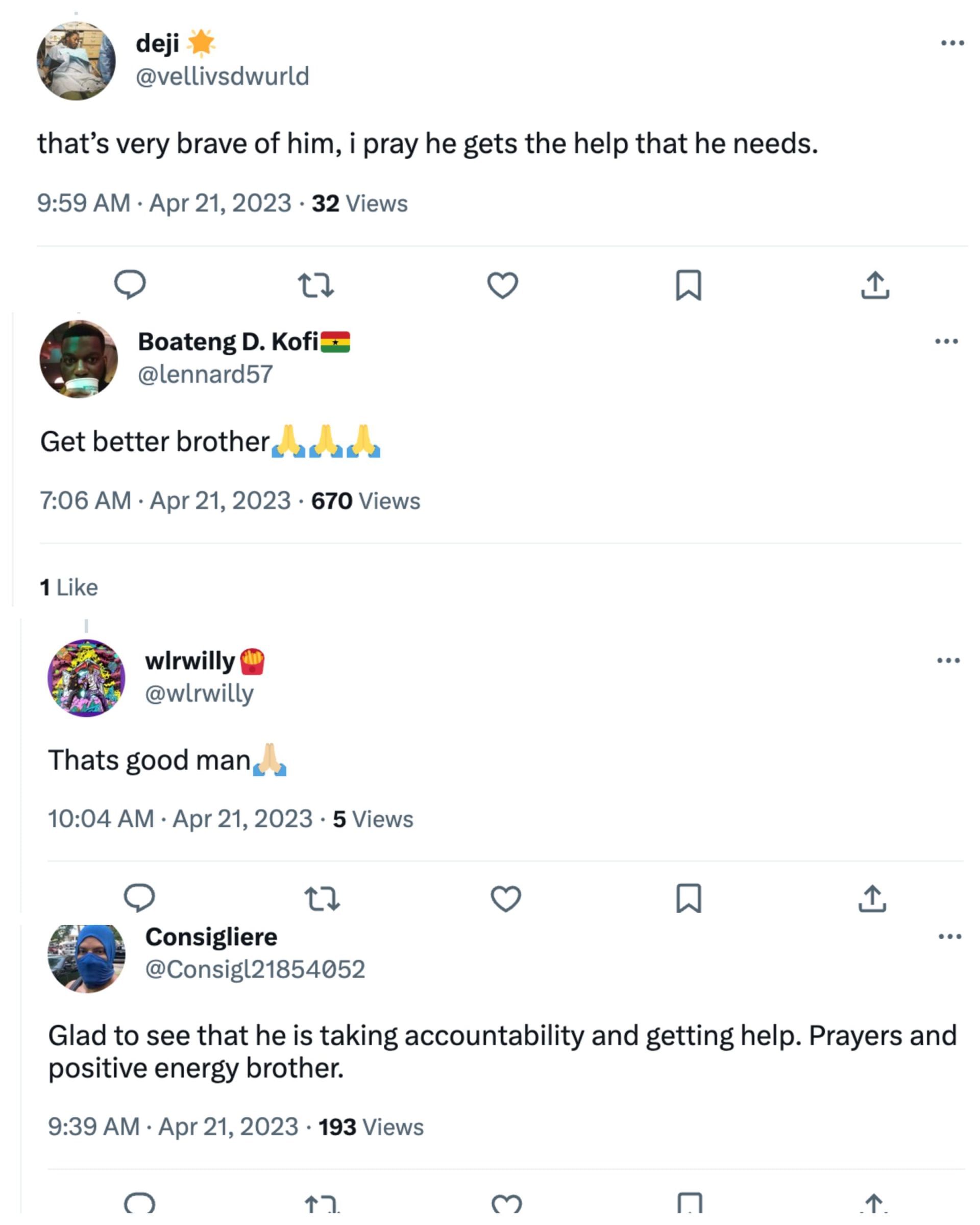The height and width of the screenshot is (1225, 980).
Task: Open more options on deji's tweet
Action: [952, 43]
